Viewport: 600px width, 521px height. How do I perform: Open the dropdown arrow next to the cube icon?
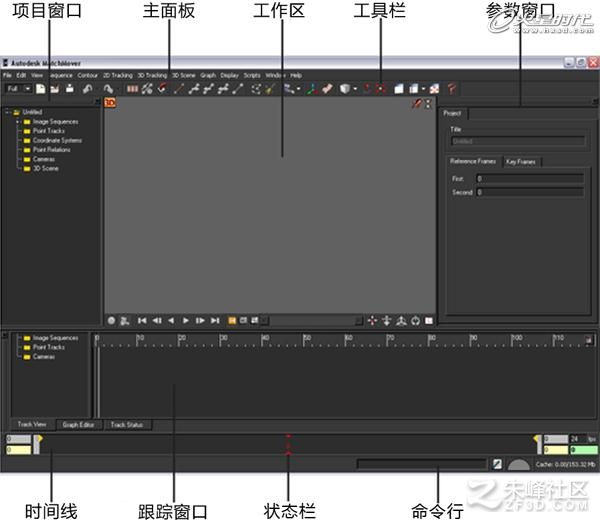(x=355, y=89)
